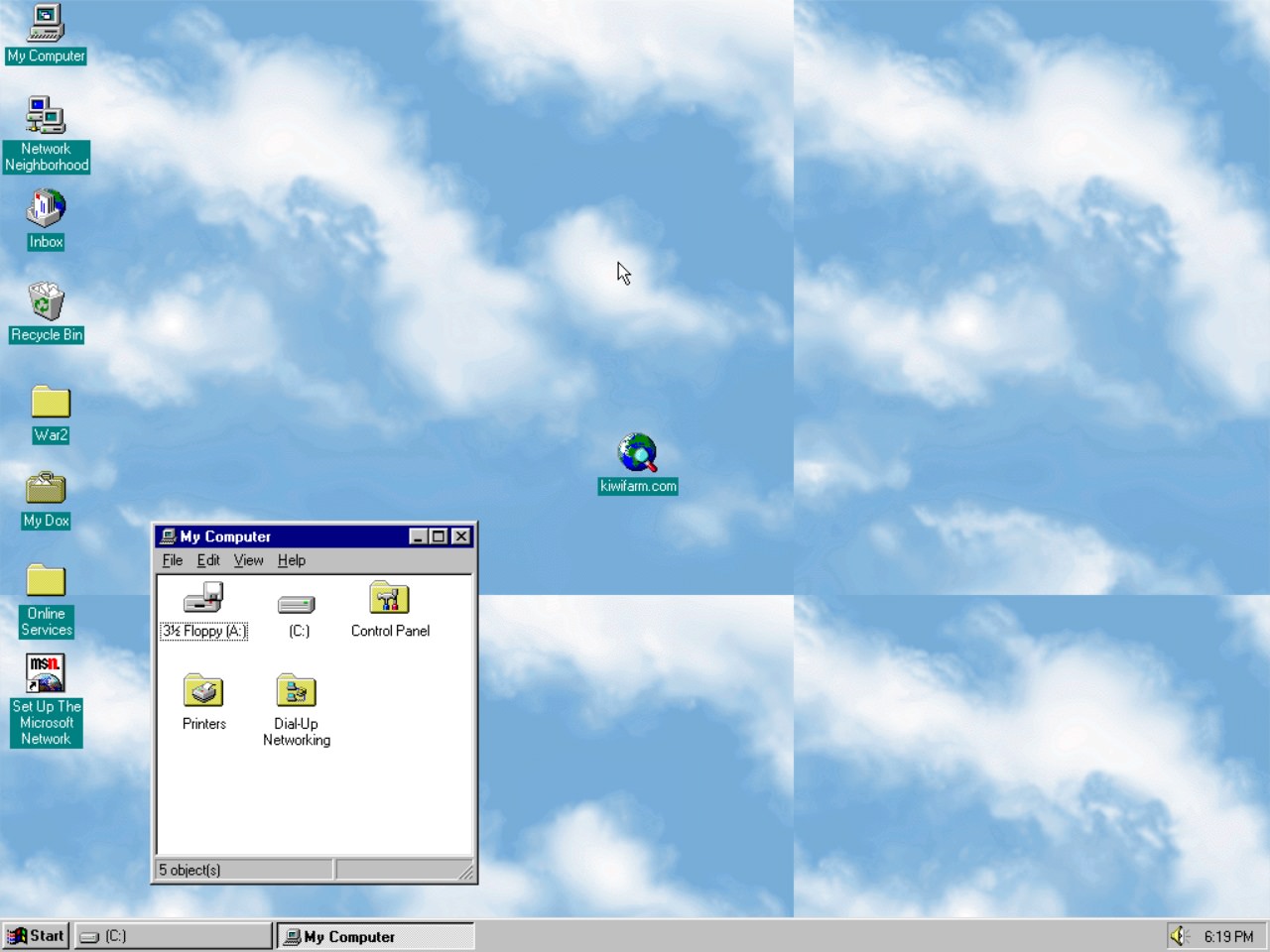Open the File menu in My Computer
Screen dimensions: 1270x952
click(173, 560)
